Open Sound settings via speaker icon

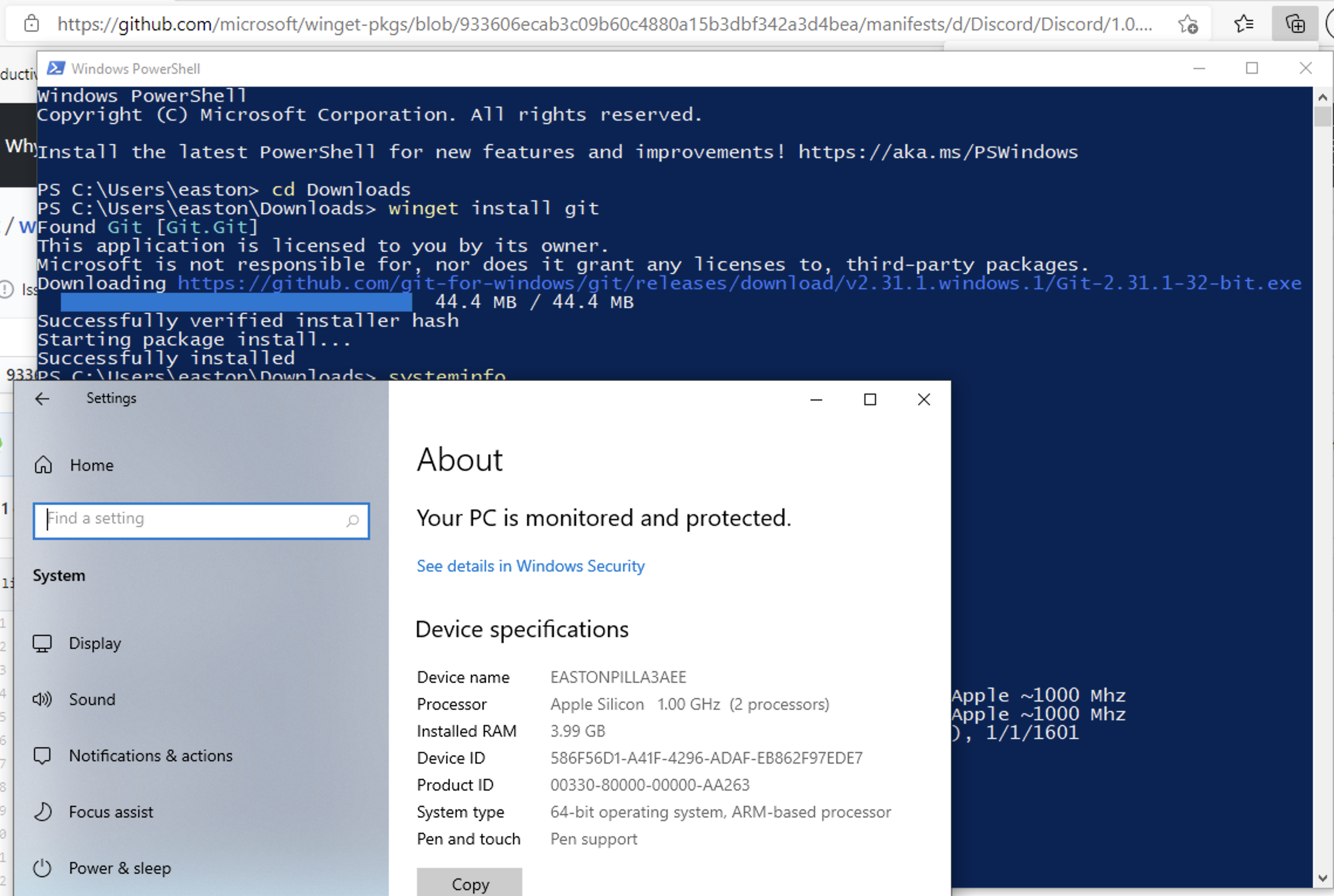[42, 699]
